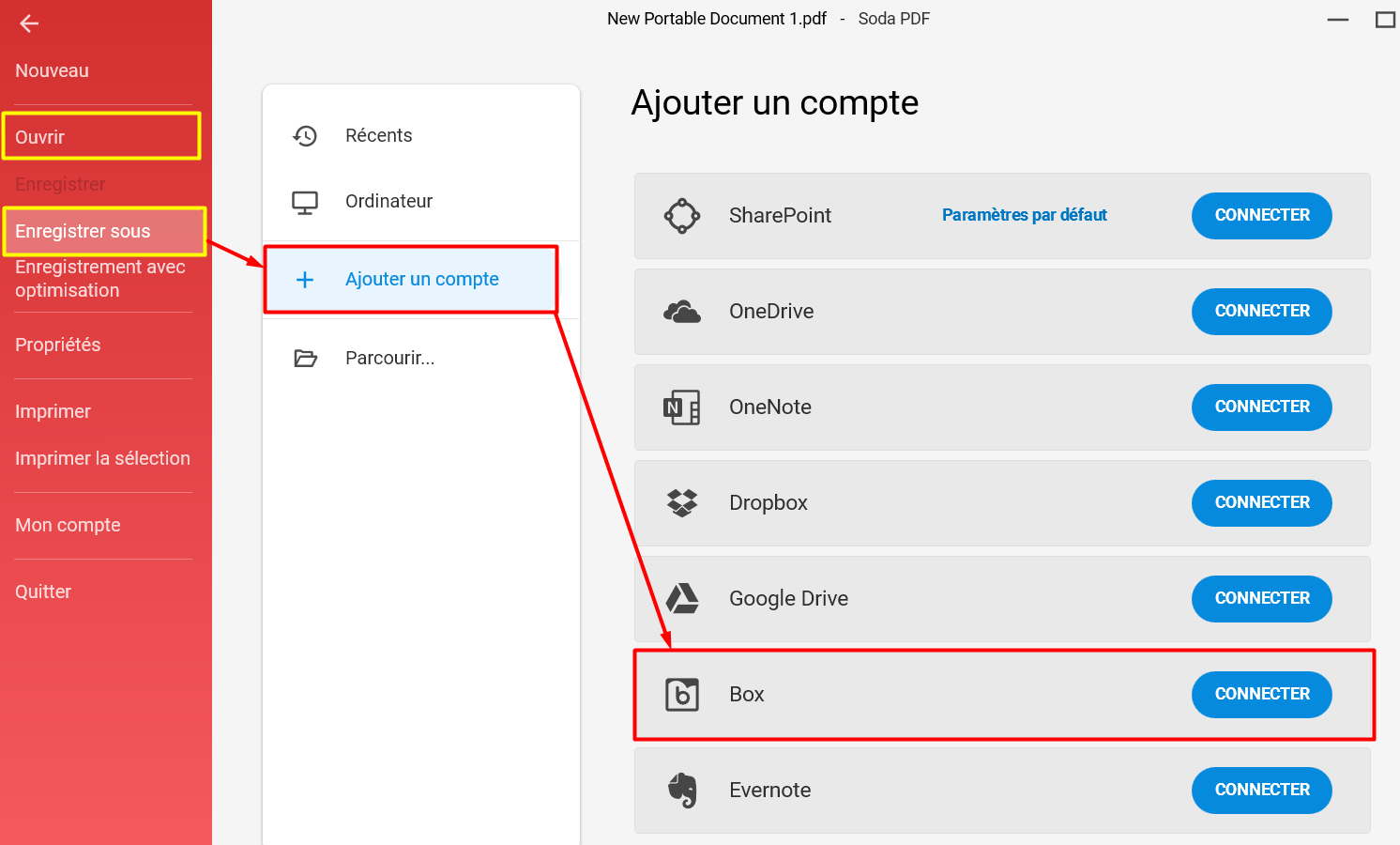The image size is (1400, 845).
Task: Connect the OneNote account
Action: (1262, 407)
